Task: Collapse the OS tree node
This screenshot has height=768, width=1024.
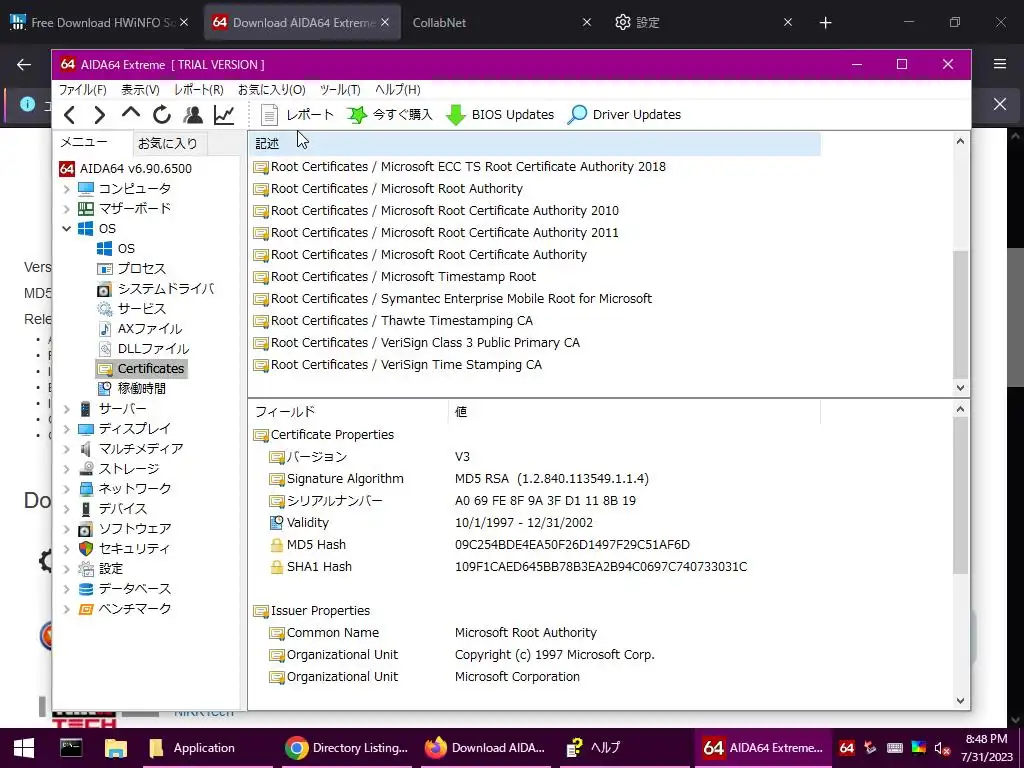Action: tap(66, 229)
